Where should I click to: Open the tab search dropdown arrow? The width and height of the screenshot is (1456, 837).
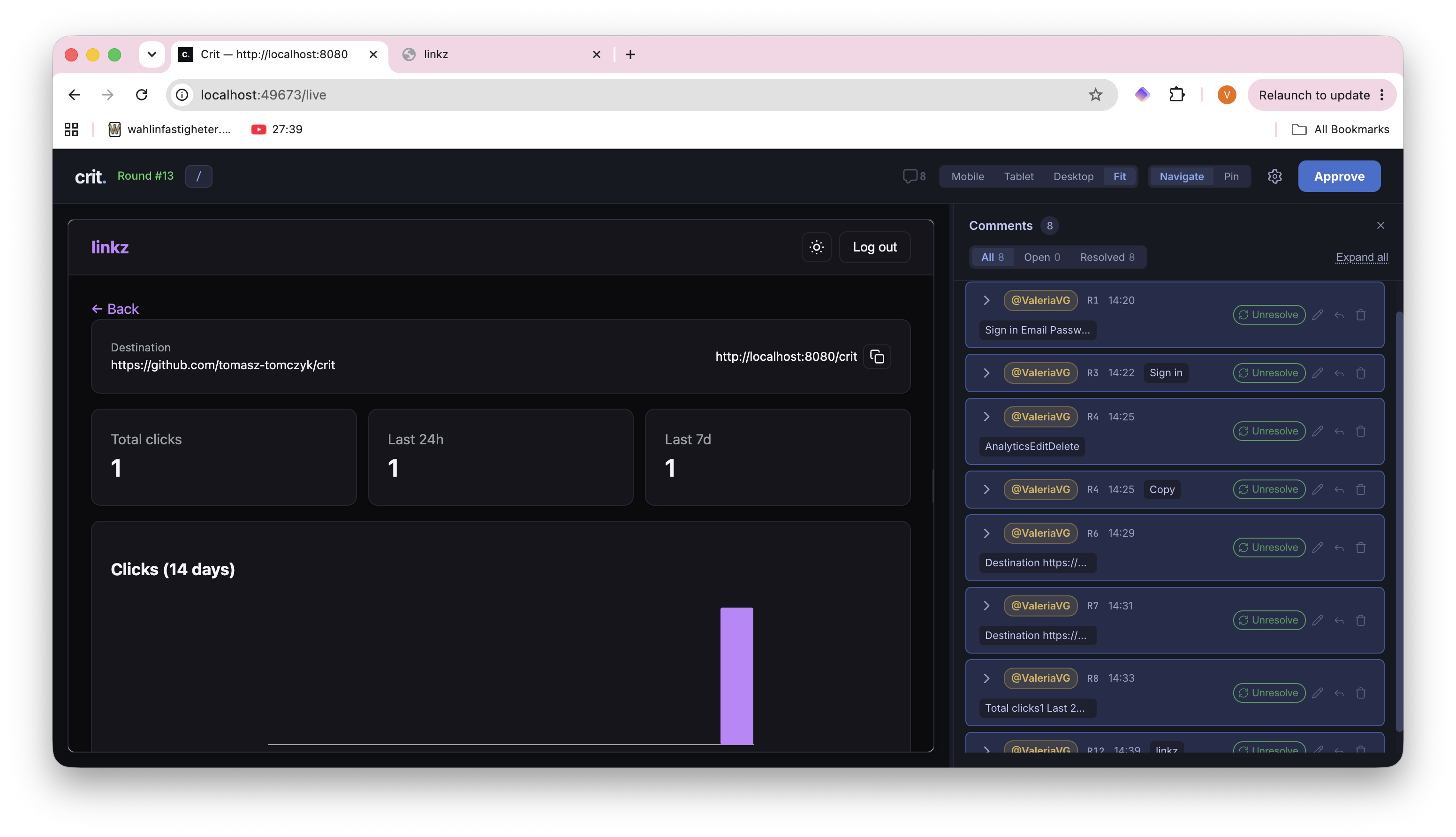click(152, 54)
